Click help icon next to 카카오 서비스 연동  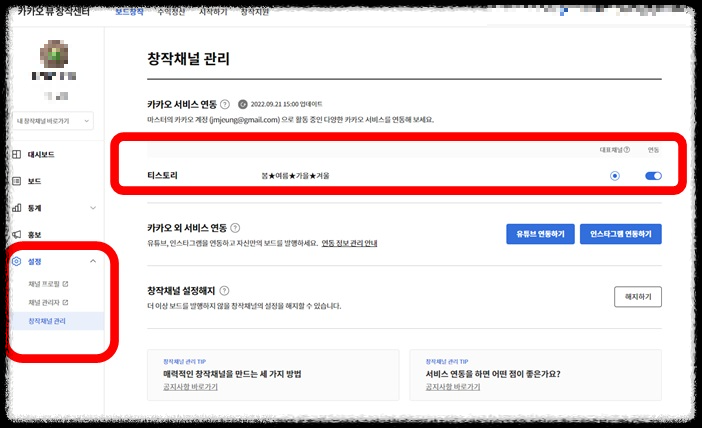coord(225,104)
